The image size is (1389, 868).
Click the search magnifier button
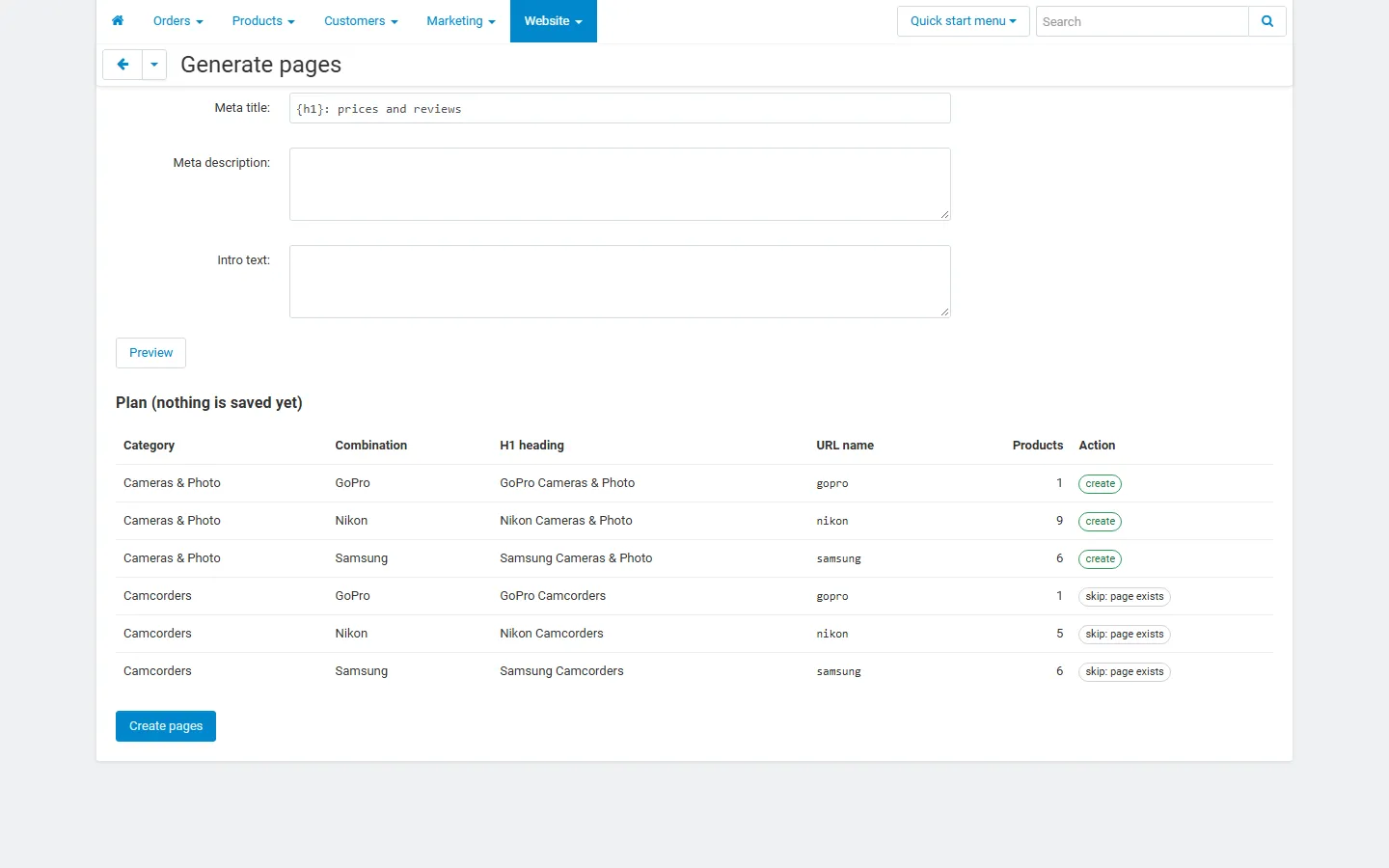[1267, 21]
